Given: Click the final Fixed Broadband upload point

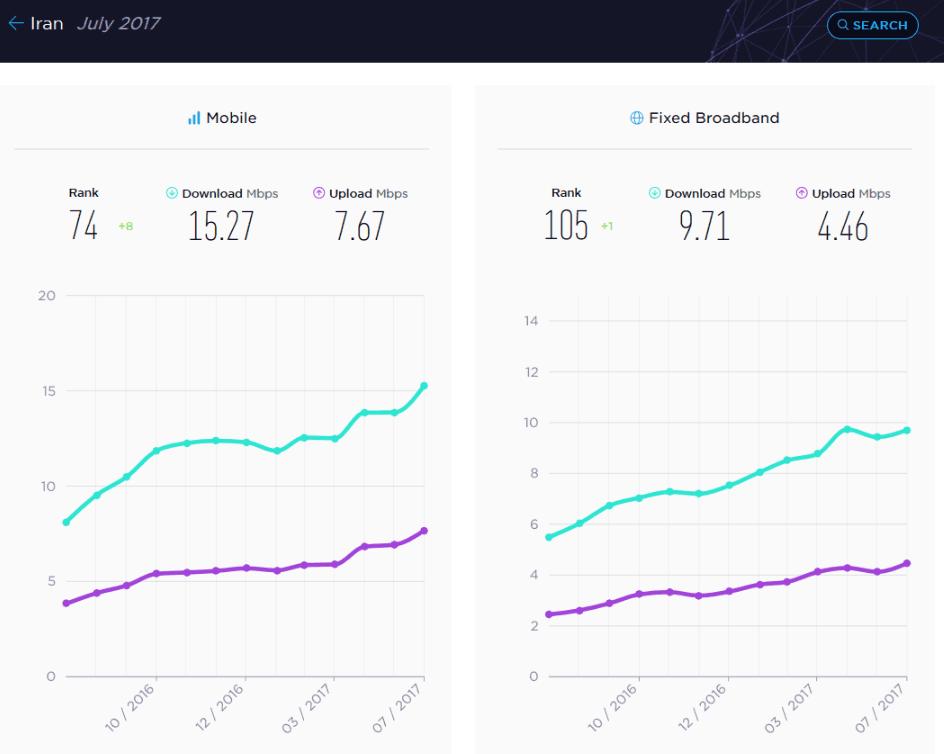Looking at the screenshot, I should click(907, 563).
